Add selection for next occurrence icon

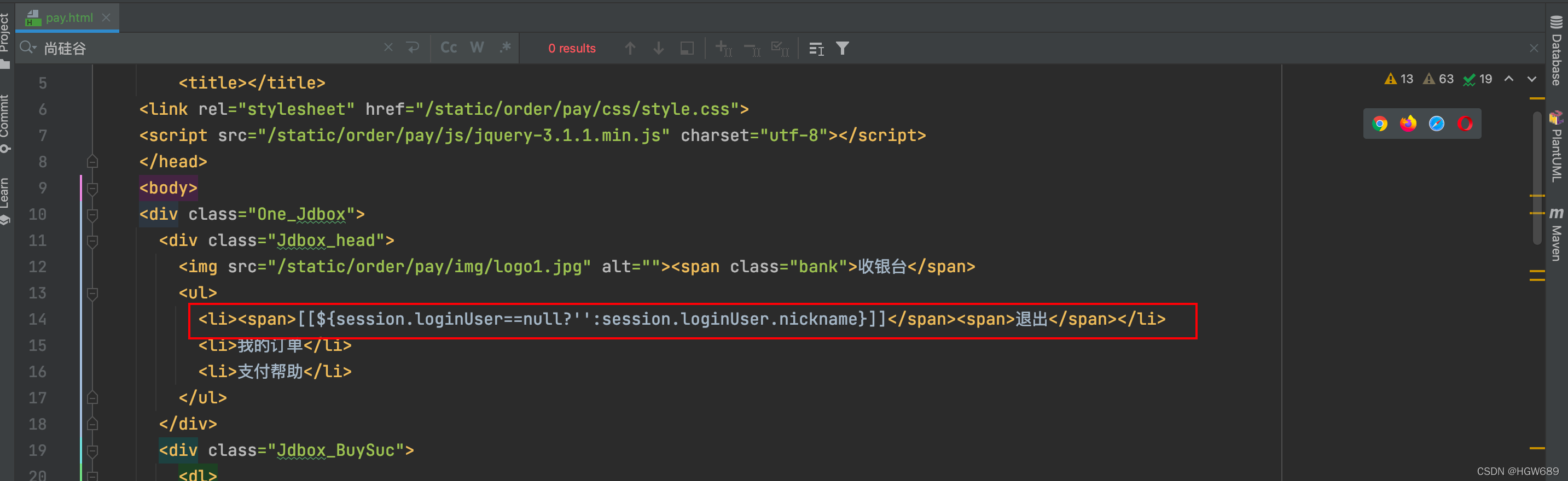click(x=724, y=48)
